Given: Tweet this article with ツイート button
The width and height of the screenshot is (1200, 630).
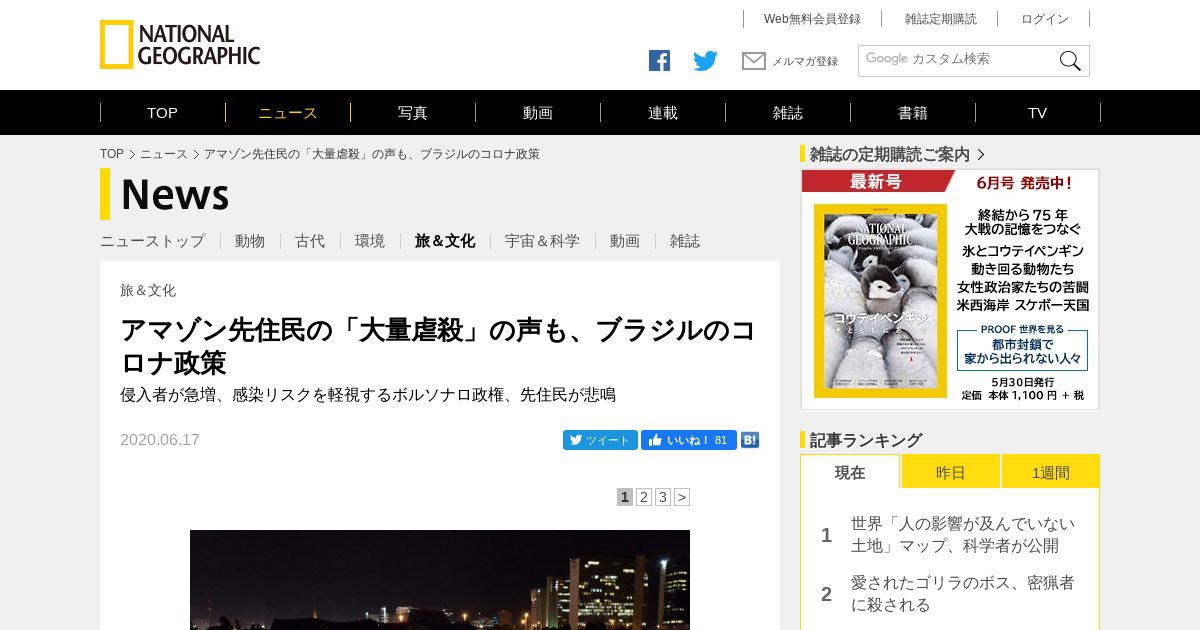Looking at the screenshot, I should point(600,440).
